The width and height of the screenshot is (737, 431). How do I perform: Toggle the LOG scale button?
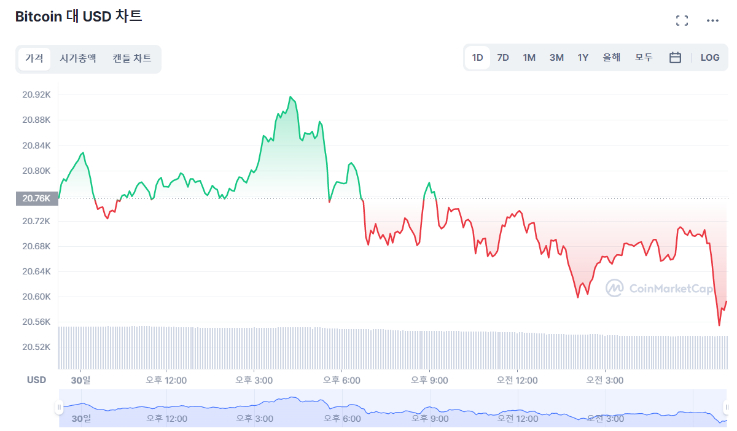pos(710,58)
